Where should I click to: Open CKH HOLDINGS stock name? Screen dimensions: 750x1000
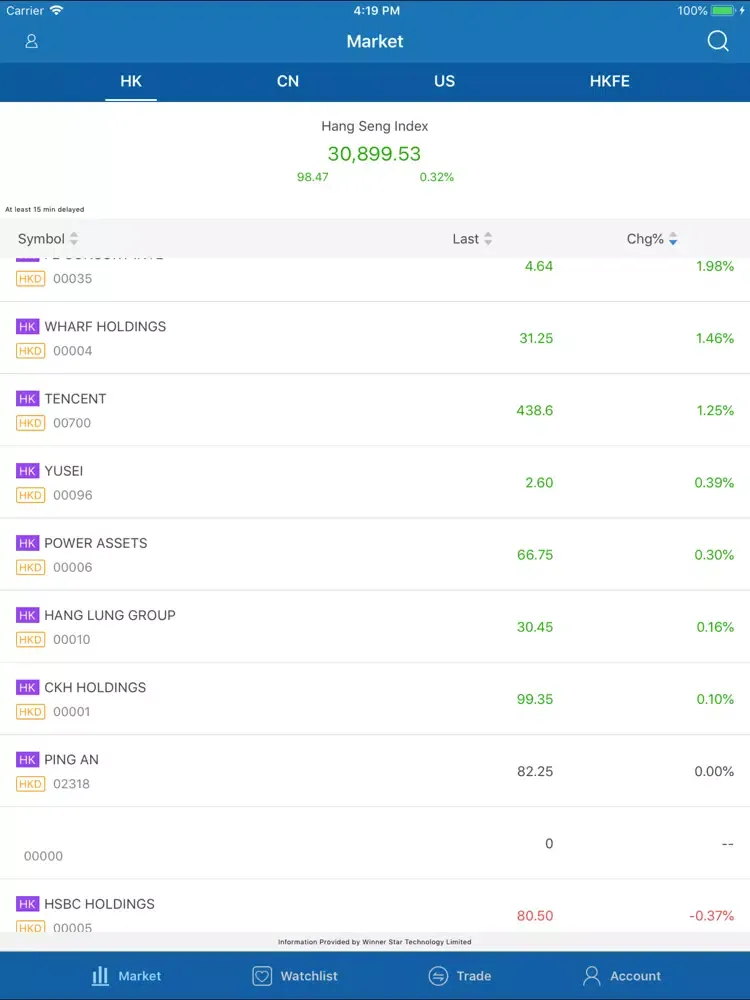(x=95, y=687)
